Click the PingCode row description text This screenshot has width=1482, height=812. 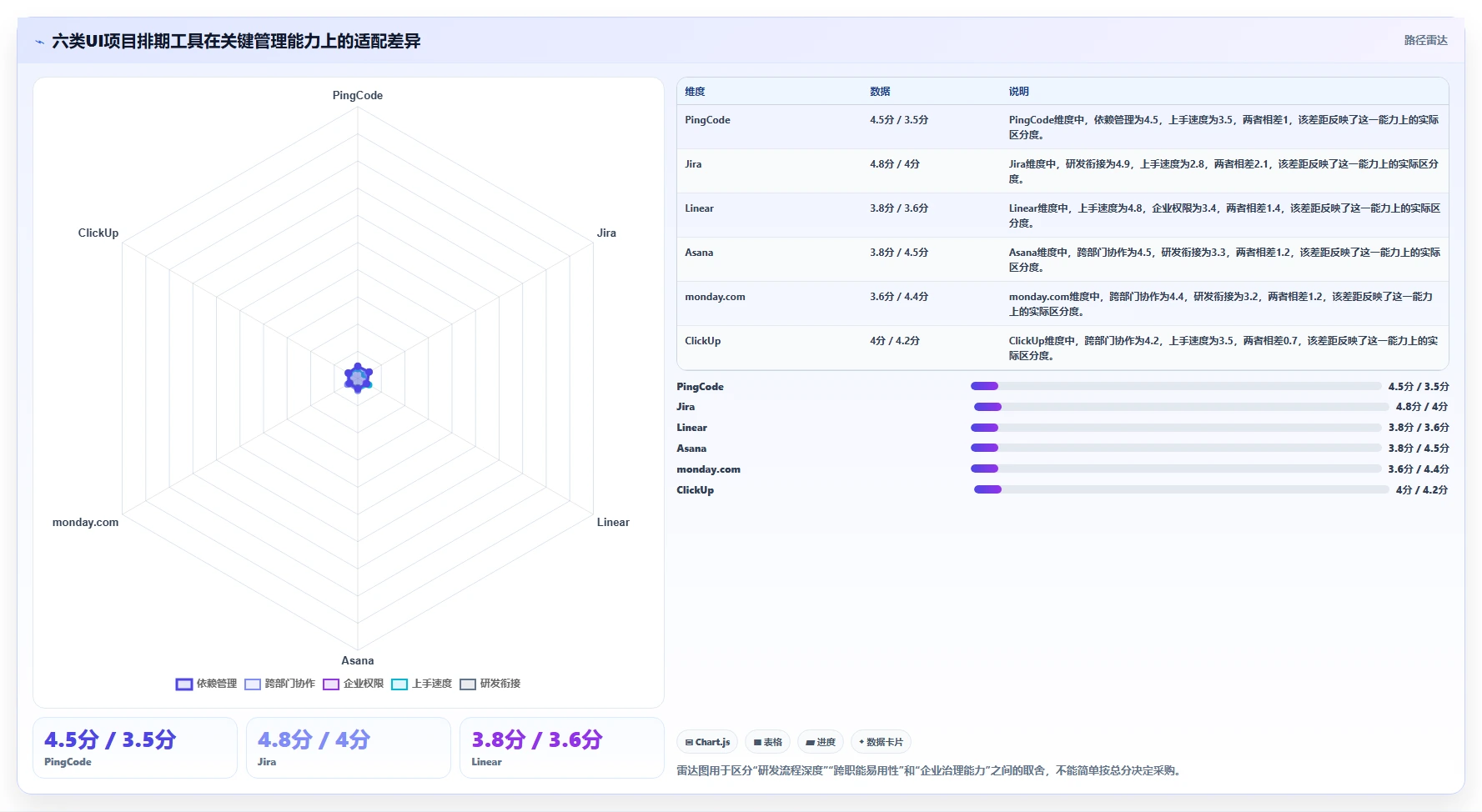[1223, 128]
